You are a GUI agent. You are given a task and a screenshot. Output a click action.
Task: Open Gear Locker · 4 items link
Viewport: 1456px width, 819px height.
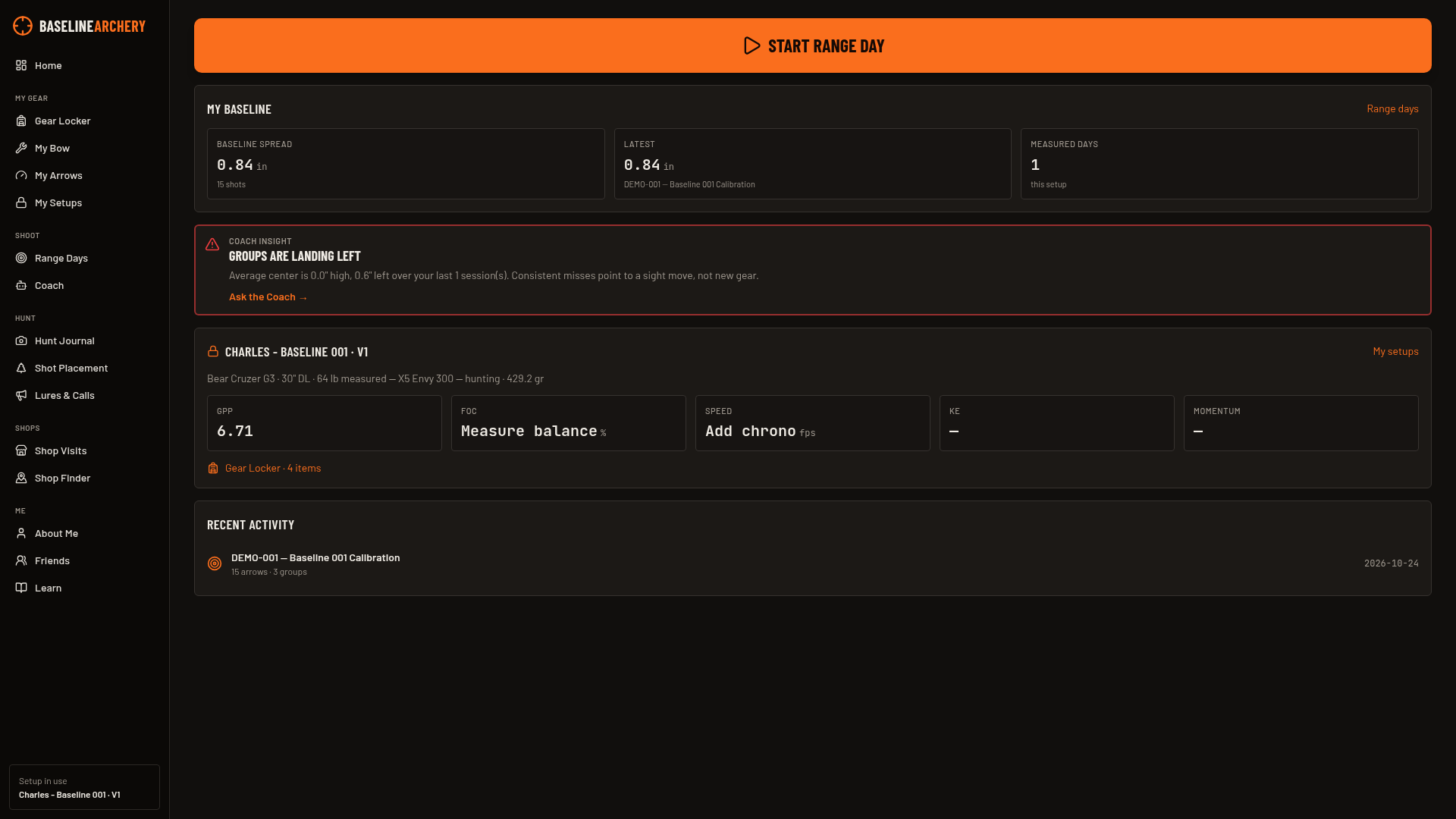coord(264,468)
